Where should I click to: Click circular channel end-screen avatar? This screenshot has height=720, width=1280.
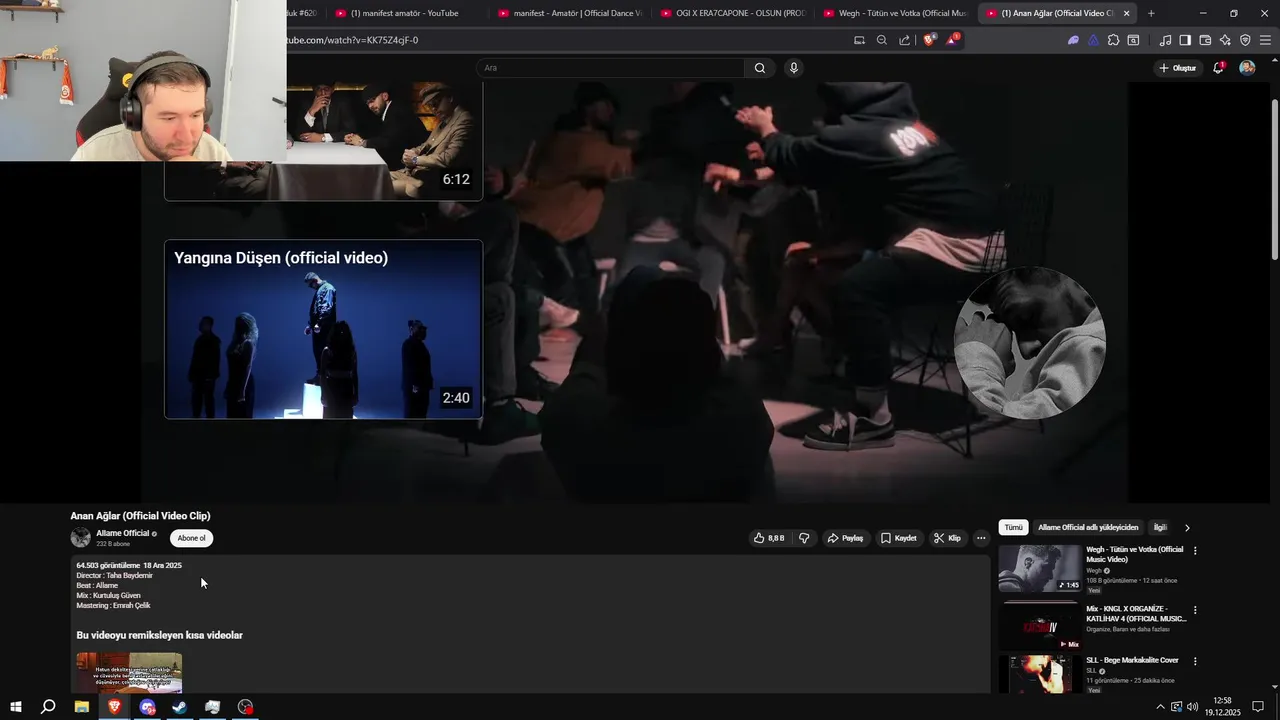click(x=1030, y=343)
